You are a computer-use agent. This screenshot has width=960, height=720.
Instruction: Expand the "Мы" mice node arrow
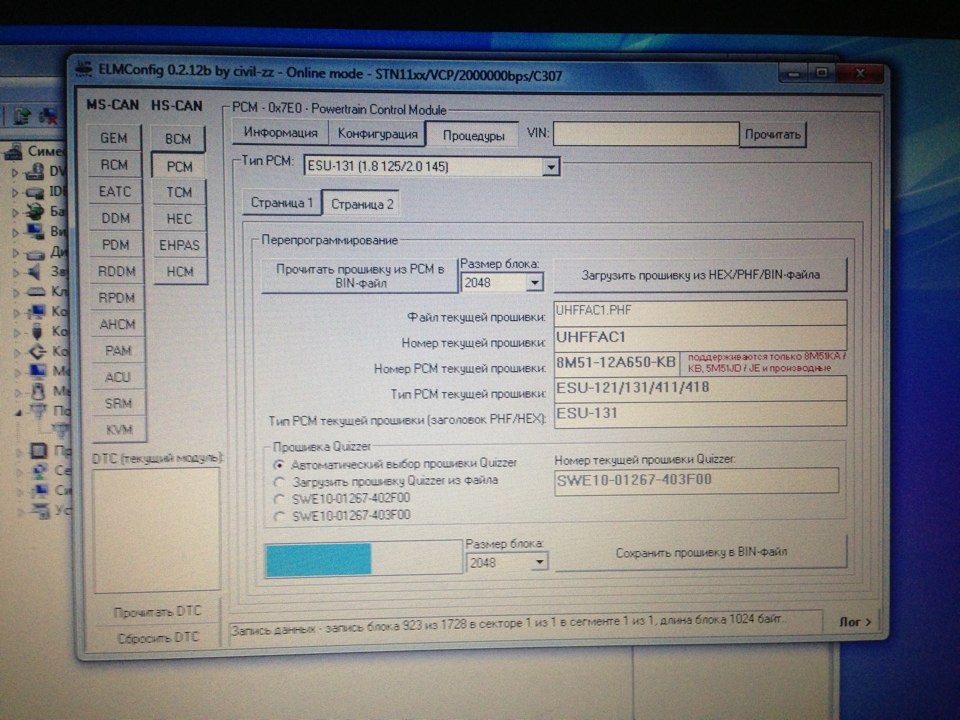click(18, 392)
